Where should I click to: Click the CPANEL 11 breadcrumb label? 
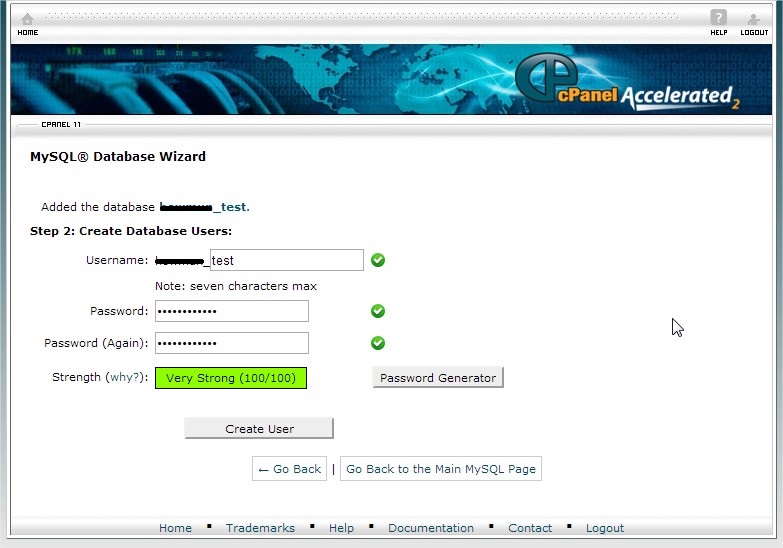[x=61, y=124]
